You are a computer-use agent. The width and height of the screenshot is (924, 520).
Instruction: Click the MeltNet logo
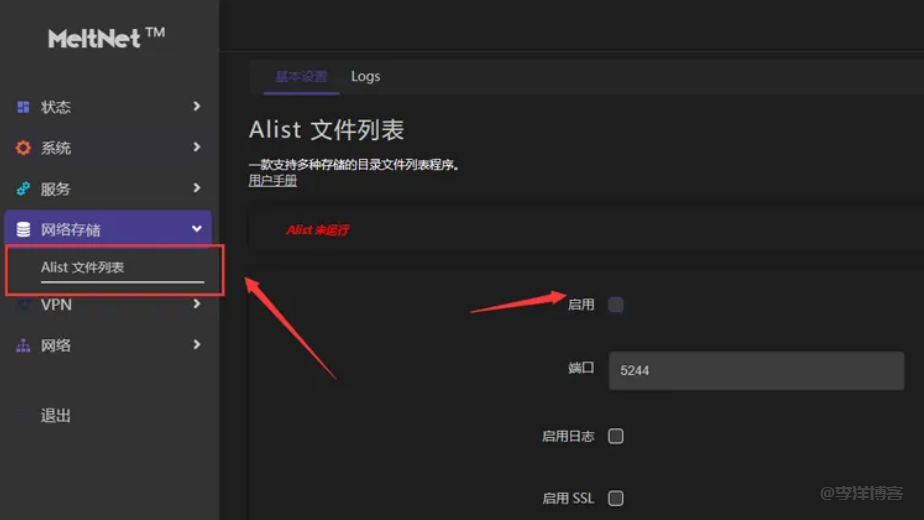point(106,38)
